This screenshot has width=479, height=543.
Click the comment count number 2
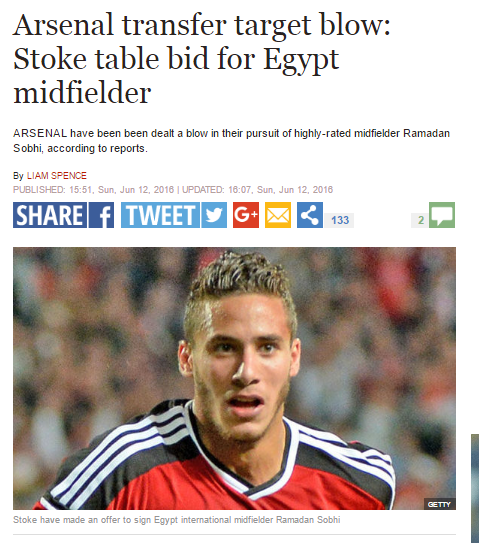coord(420,220)
